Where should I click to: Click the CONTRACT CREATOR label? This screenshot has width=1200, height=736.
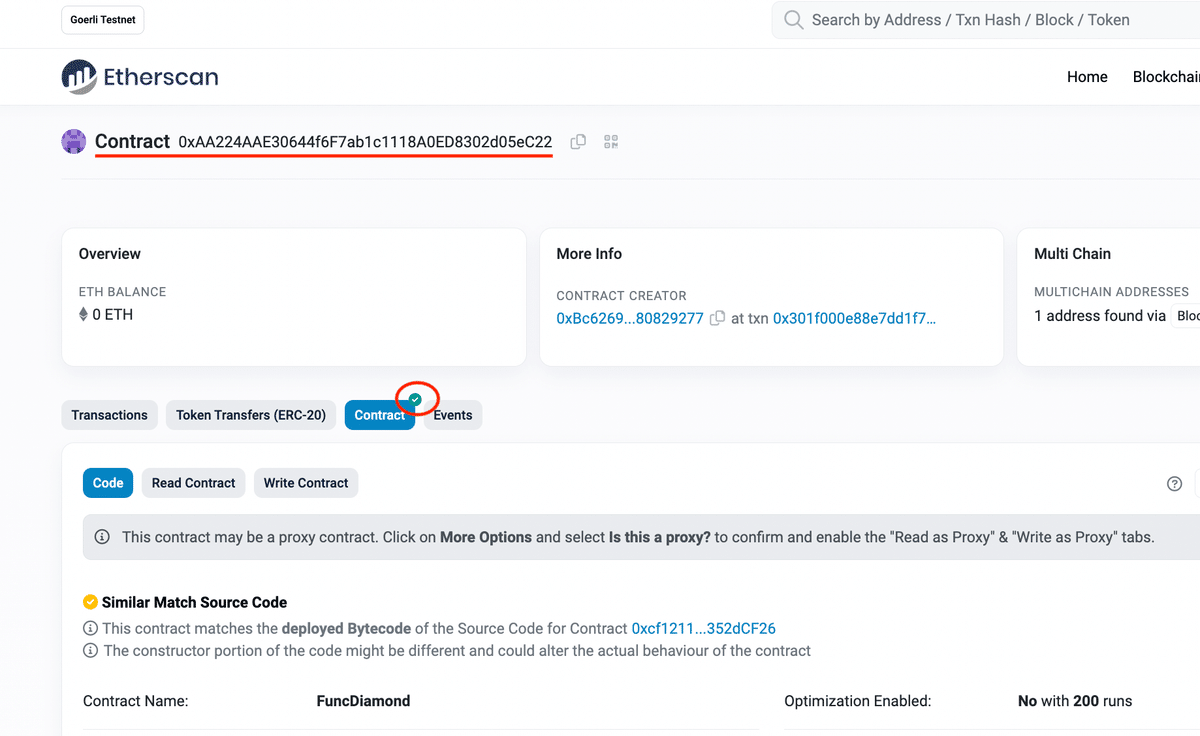point(621,296)
